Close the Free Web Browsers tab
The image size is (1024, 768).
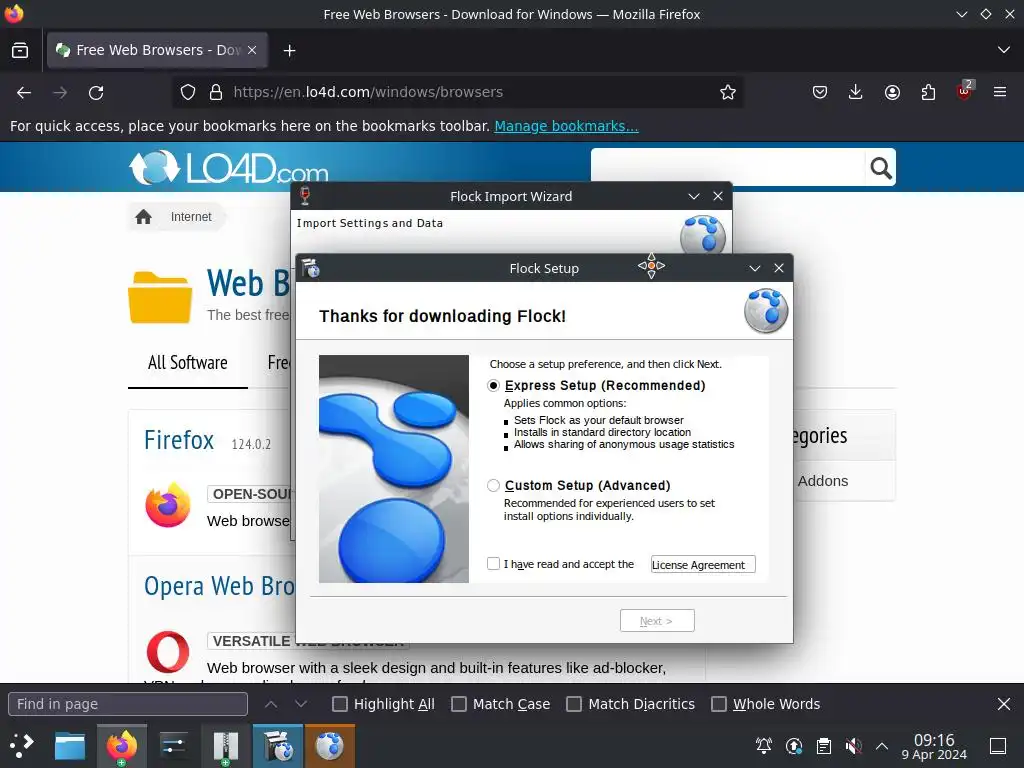(x=252, y=50)
